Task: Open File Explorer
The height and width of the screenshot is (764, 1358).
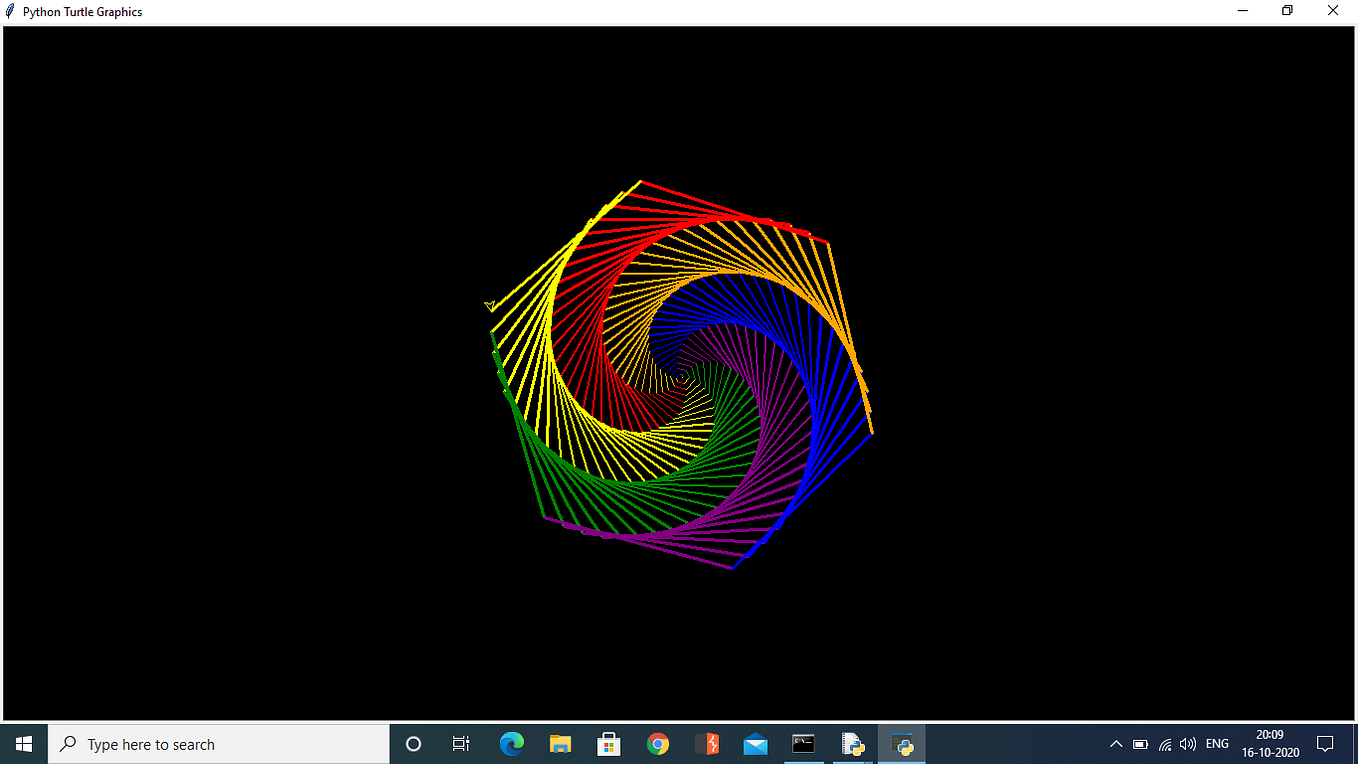Action: 560,744
